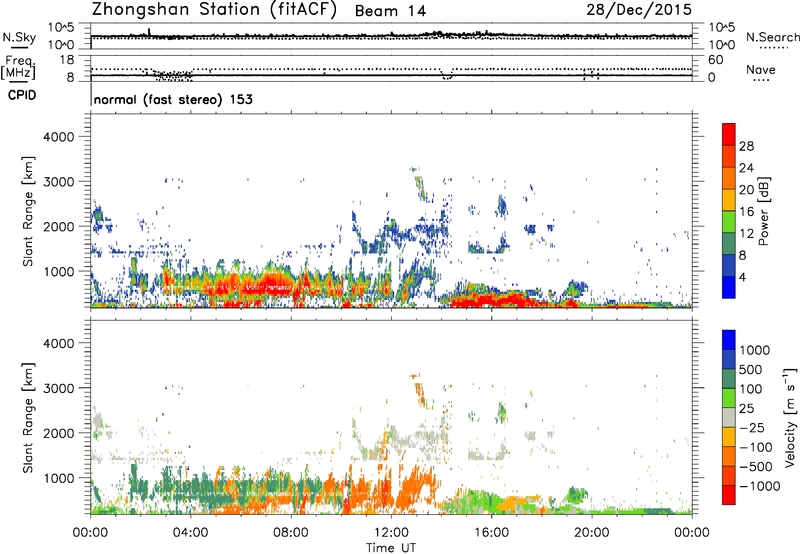Click the 'Velocity [m s-1]' colorbar label
The height and width of the screenshot is (554, 800).
[x=790, y=417]
